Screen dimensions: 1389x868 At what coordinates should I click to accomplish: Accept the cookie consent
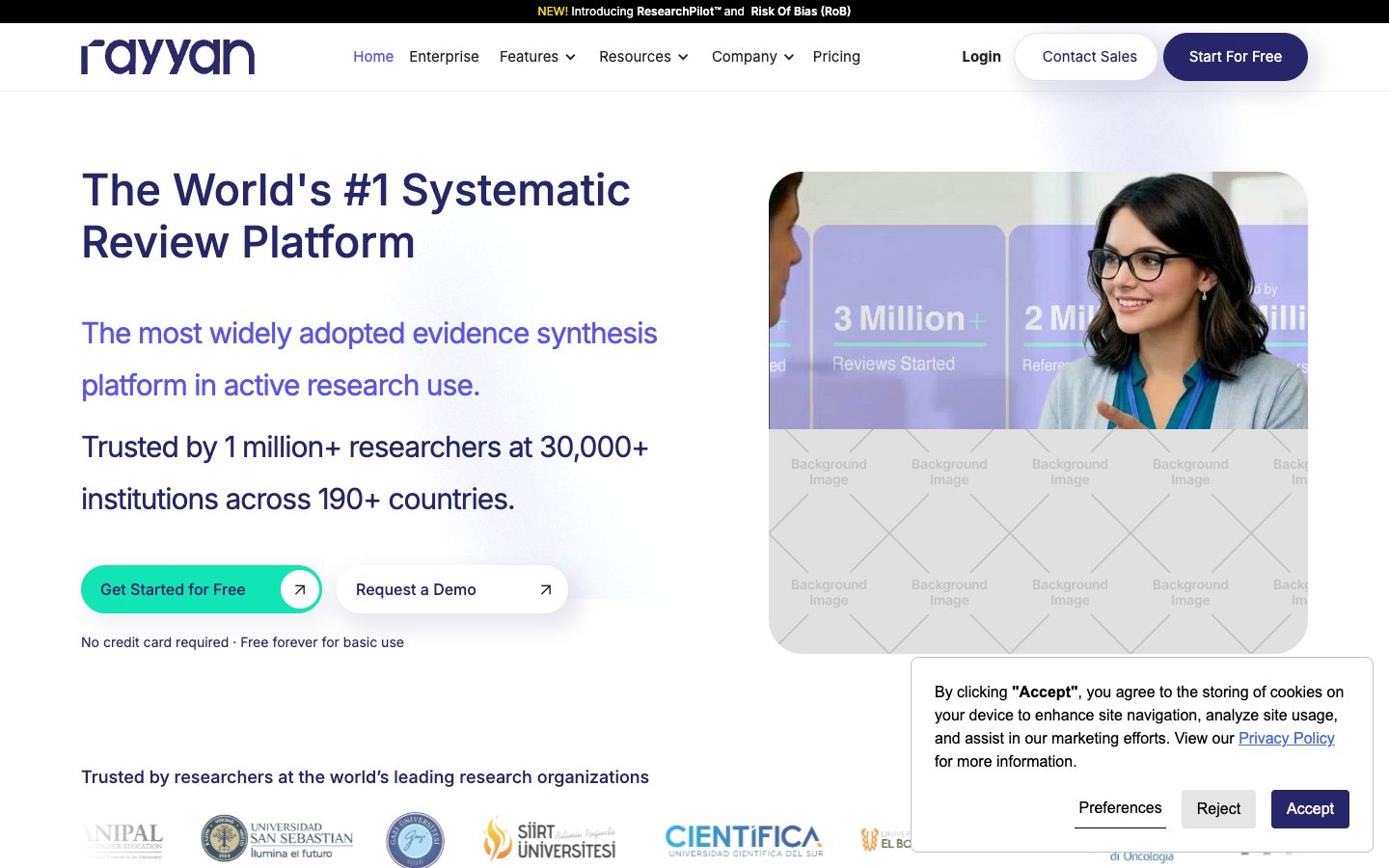(x=1310, y=809)
